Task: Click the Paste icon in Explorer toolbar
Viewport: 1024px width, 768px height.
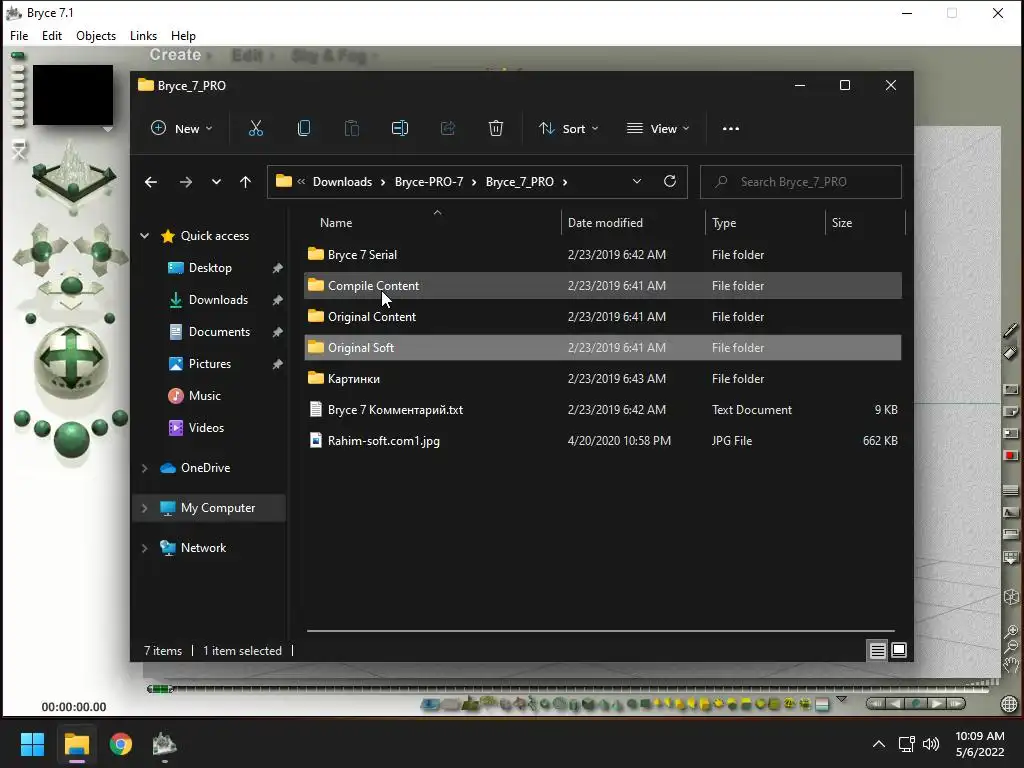Action: click(351, 129)
